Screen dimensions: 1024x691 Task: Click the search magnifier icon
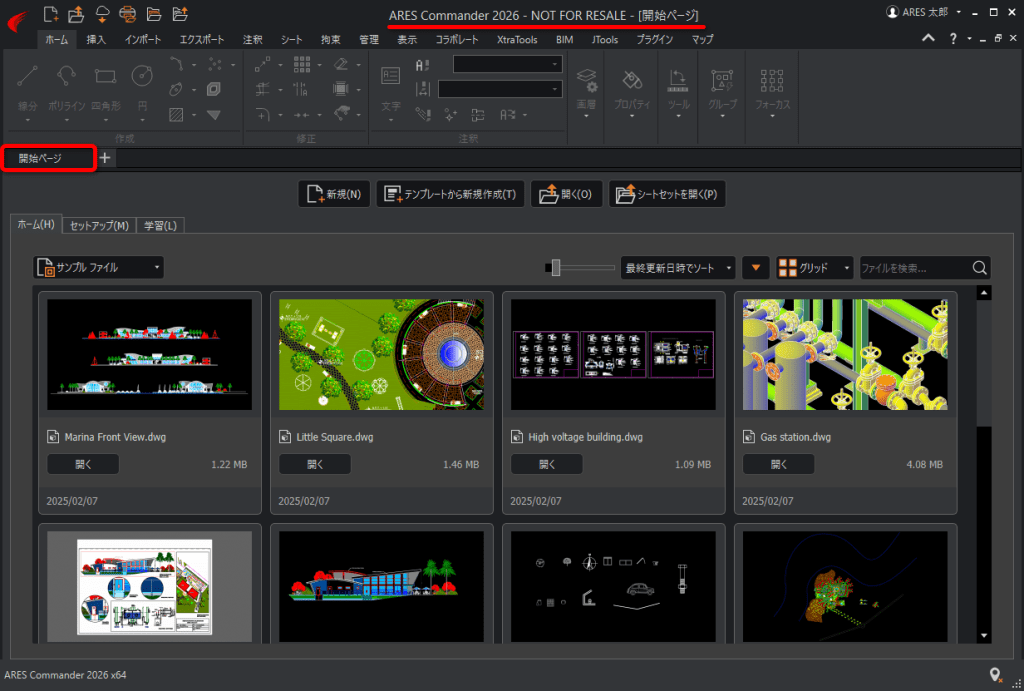coord(980,268)
